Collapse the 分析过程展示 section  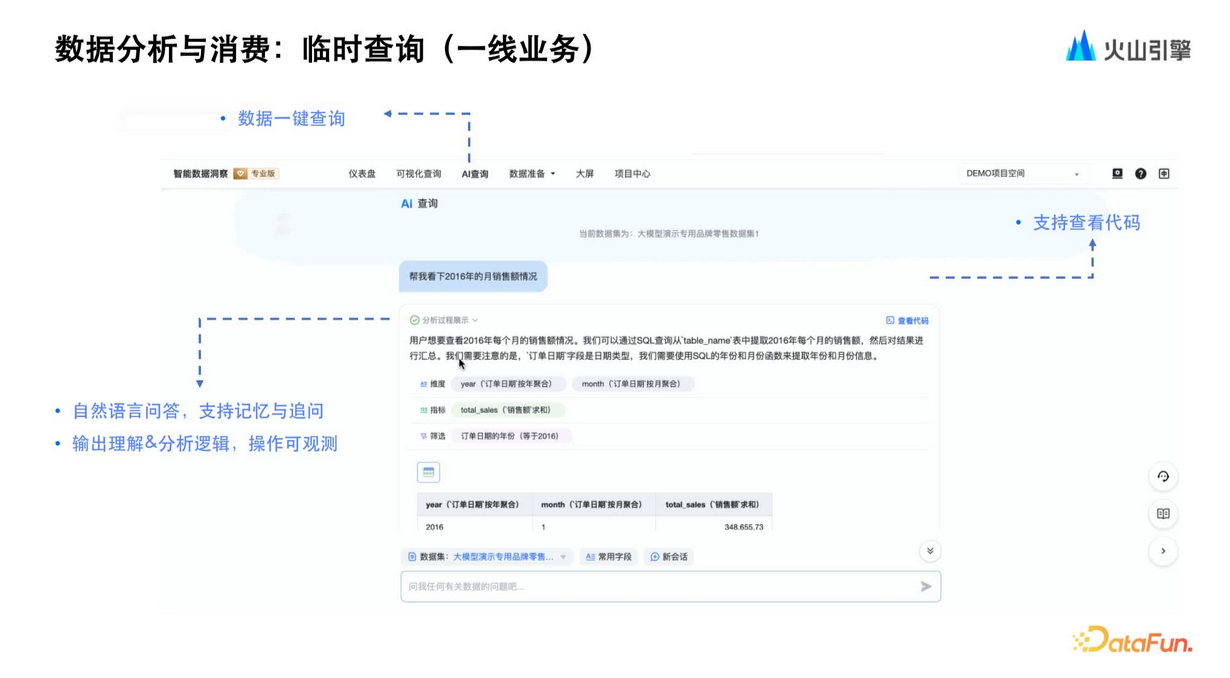[450, 321]
